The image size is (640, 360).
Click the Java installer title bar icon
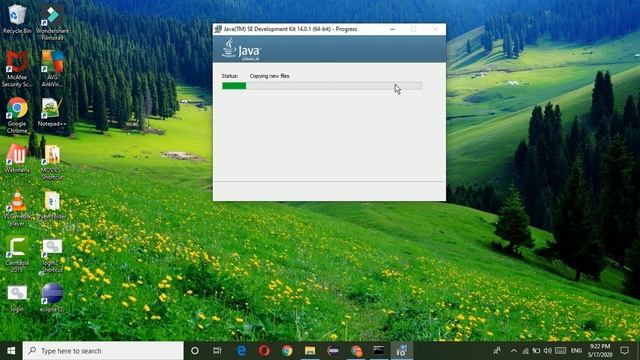[x=218, y=29]
